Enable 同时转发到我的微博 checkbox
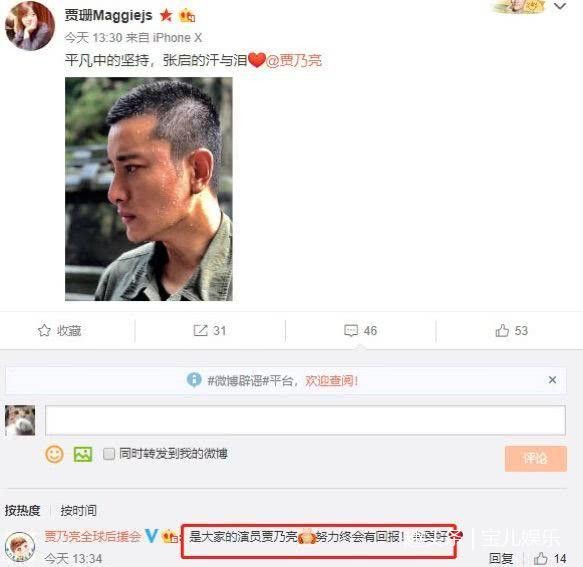 coord(109,454)
